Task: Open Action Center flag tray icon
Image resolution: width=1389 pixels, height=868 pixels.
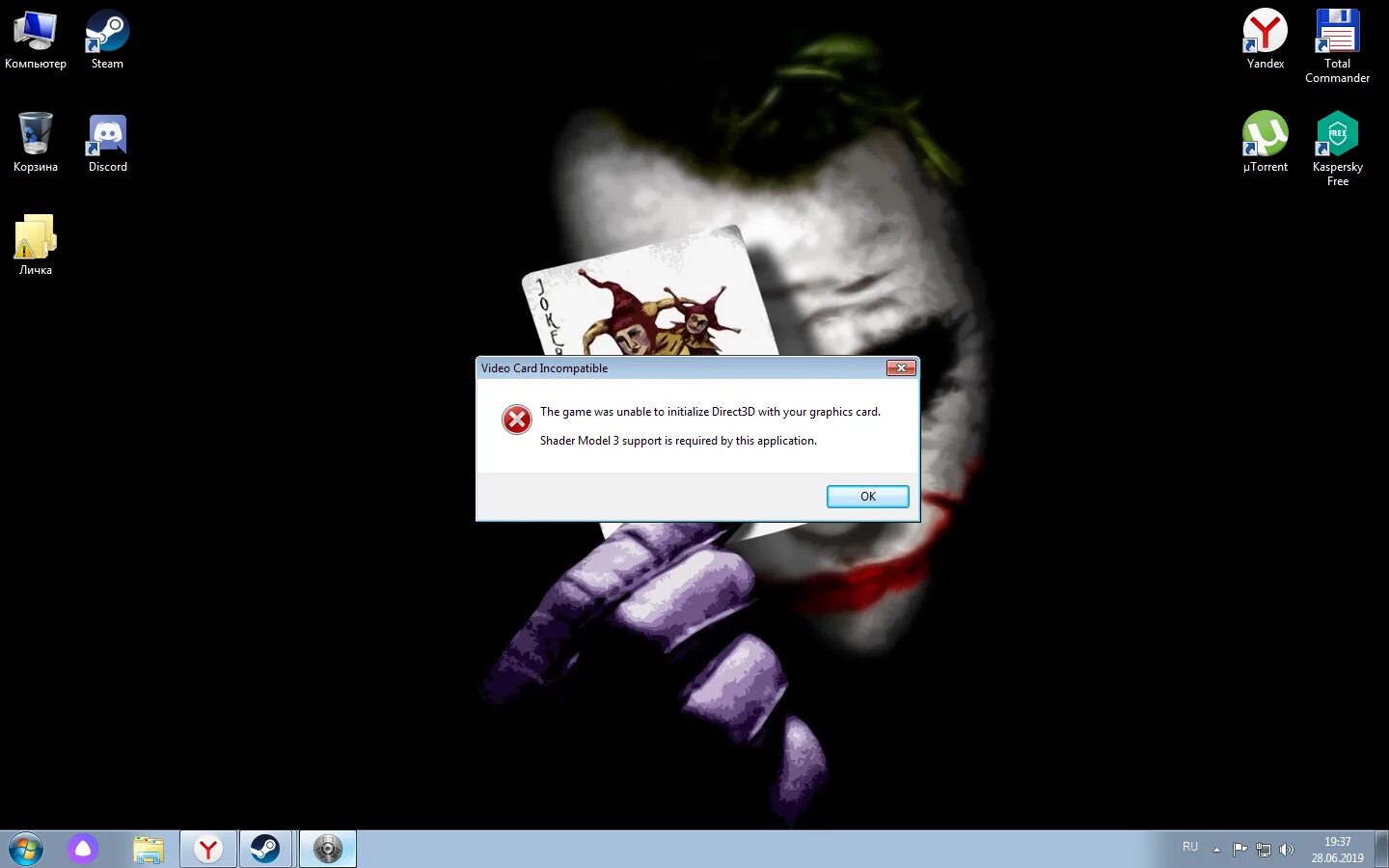Action: coord(1239,850)
